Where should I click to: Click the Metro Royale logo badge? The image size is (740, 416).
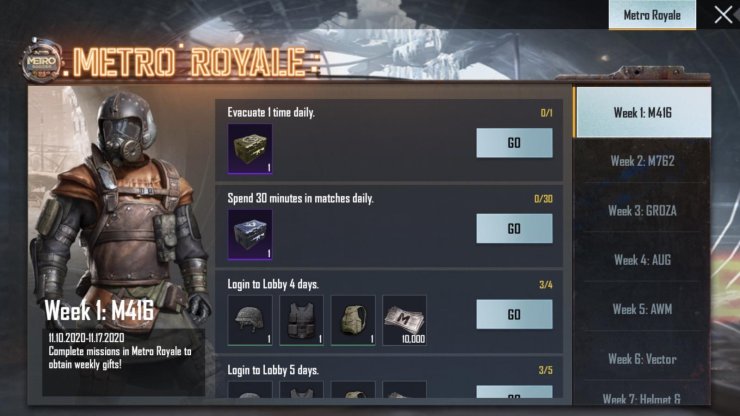click(x=41, y=61)
